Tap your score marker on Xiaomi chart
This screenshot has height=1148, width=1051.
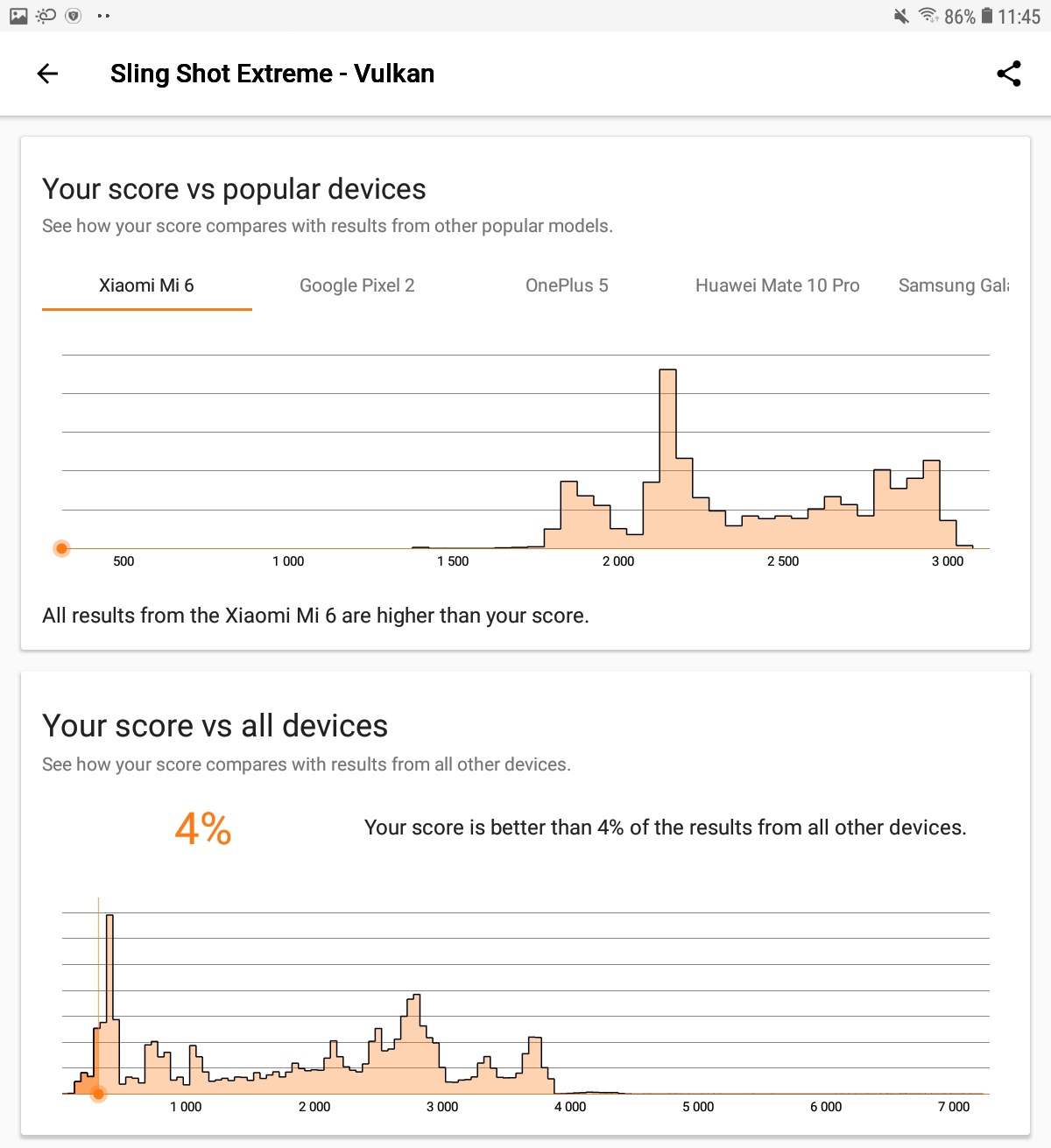coord(61,548)
